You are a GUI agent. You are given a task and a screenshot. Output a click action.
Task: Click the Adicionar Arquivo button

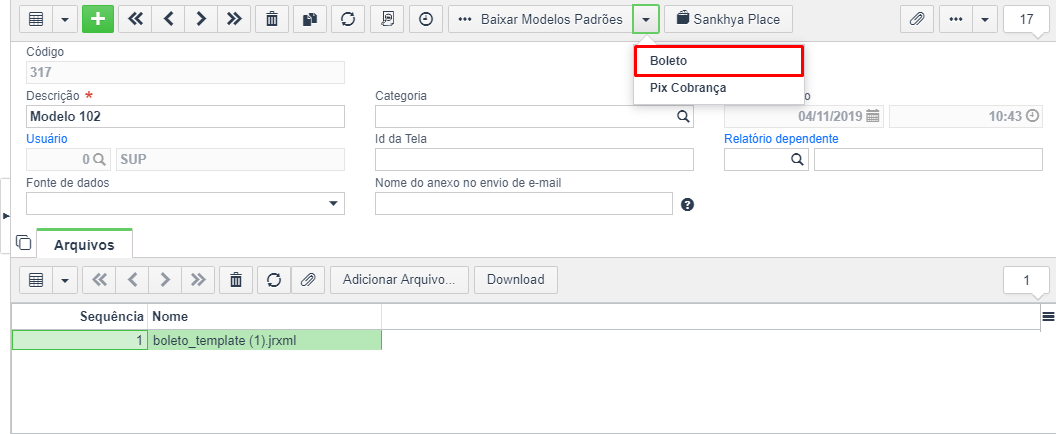(399, 280)
